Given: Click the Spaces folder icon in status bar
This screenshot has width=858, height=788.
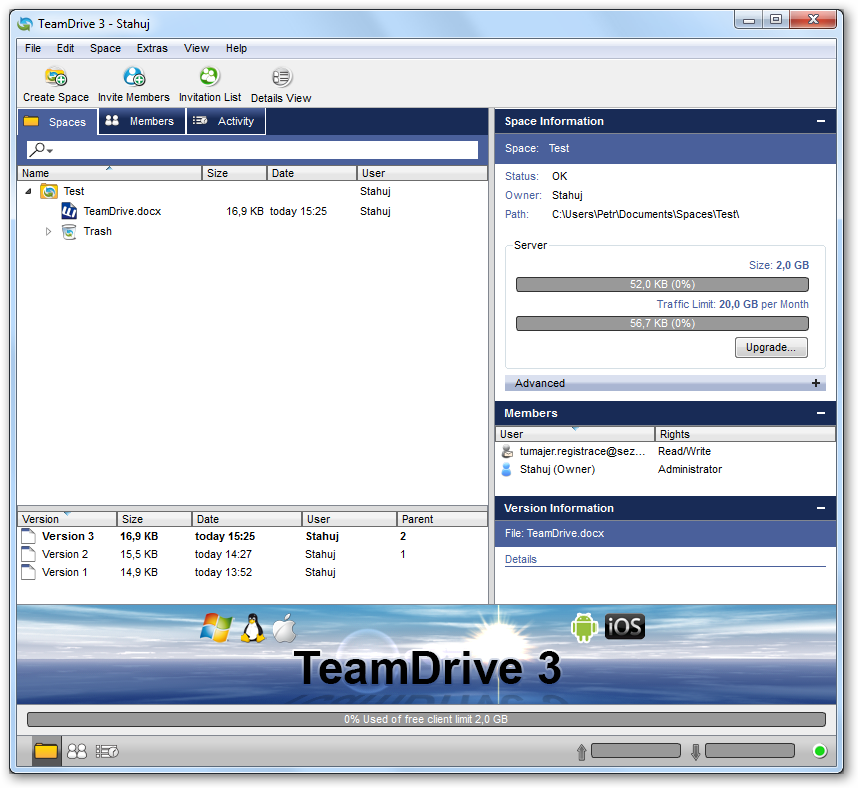Looking at the screenshot, I should (45, 751).
